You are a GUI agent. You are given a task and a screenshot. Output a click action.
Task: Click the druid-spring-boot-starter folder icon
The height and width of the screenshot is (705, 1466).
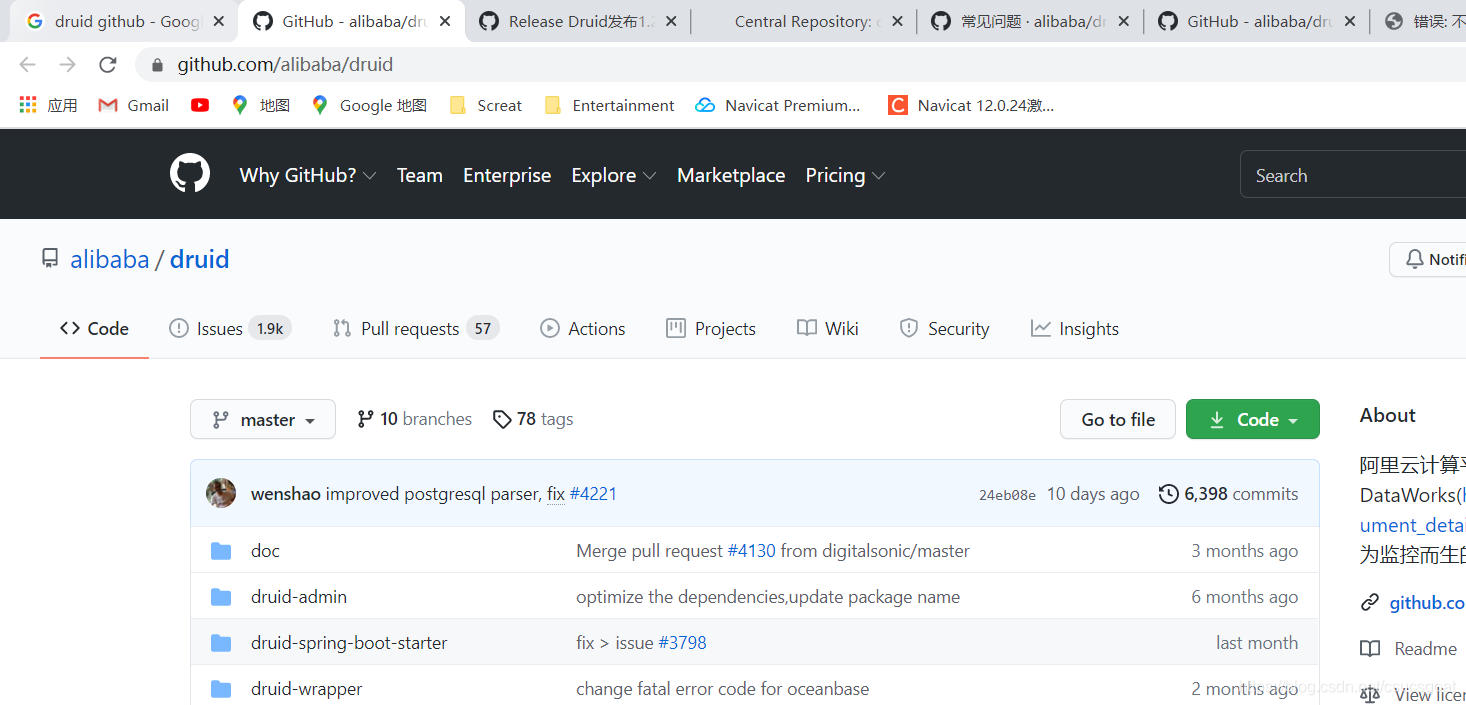221,643
